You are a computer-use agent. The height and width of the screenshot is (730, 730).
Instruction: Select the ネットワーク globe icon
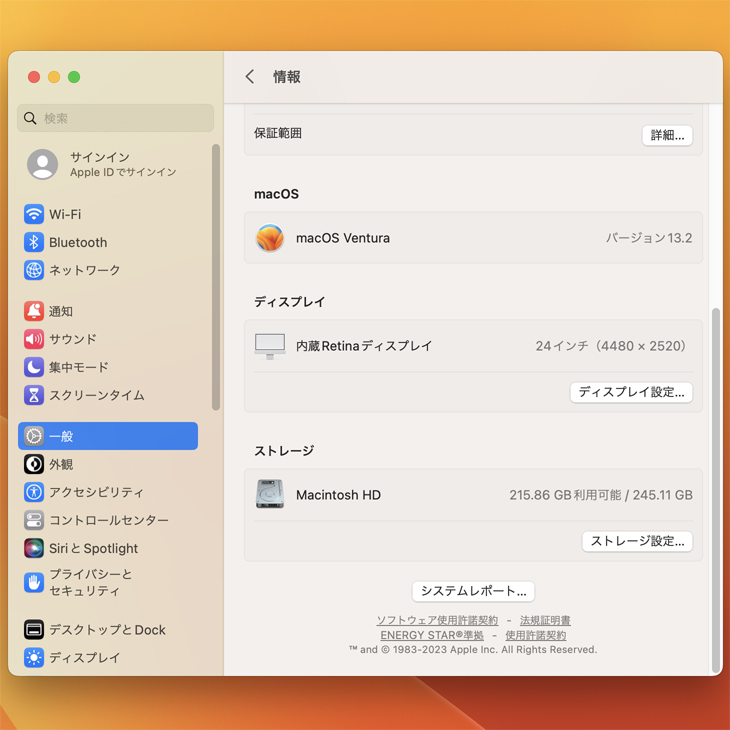[34, 270]
